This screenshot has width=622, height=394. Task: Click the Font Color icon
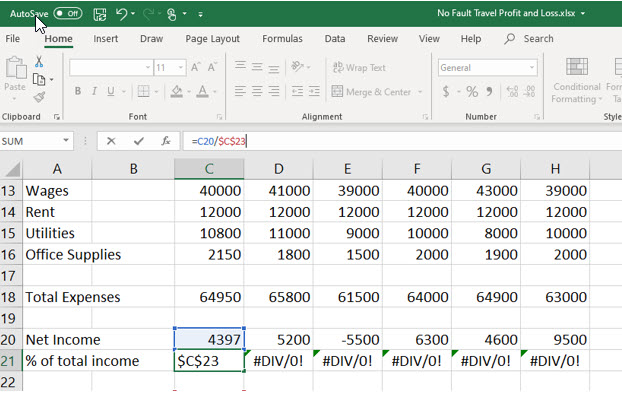click(x=203, y=91)
